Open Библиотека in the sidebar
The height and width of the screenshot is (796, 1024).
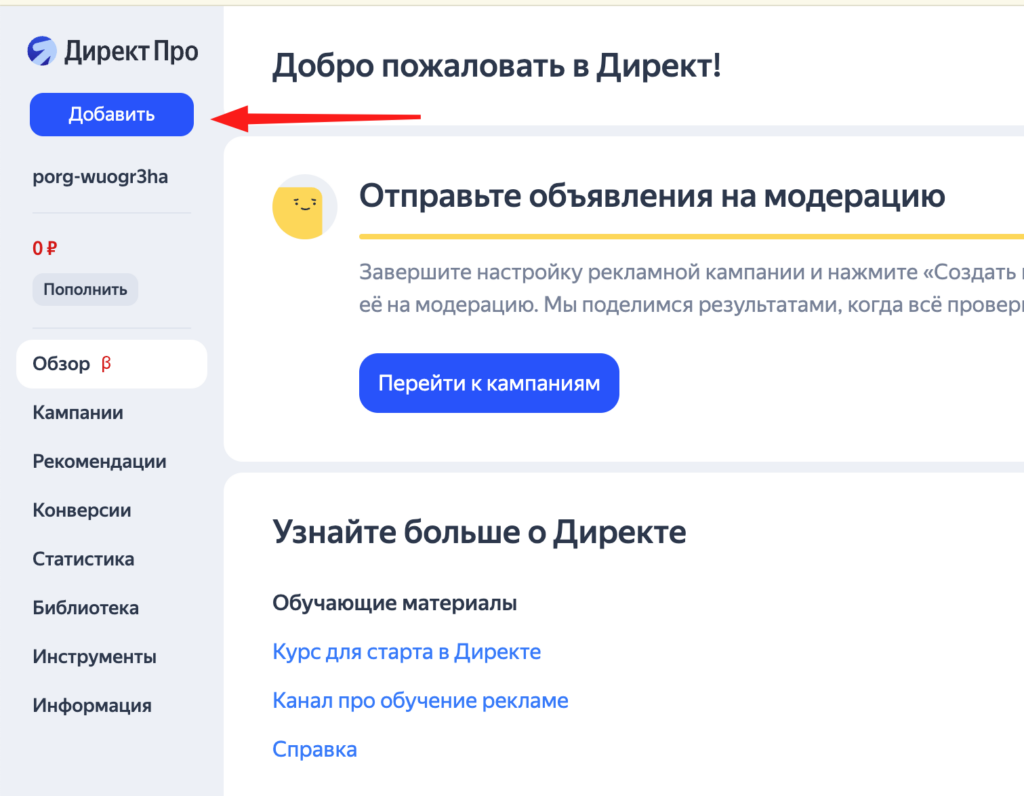(86, 608)
